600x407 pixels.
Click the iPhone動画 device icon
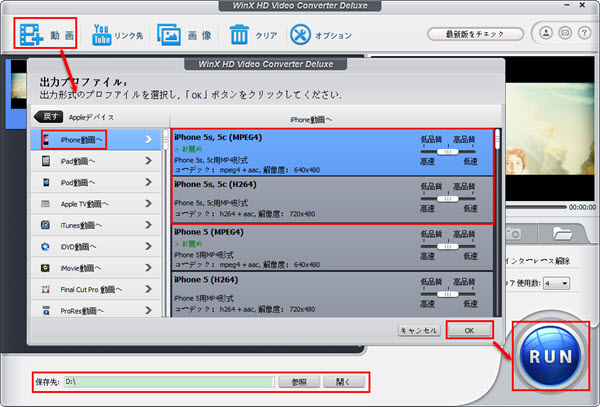point(46,140)
